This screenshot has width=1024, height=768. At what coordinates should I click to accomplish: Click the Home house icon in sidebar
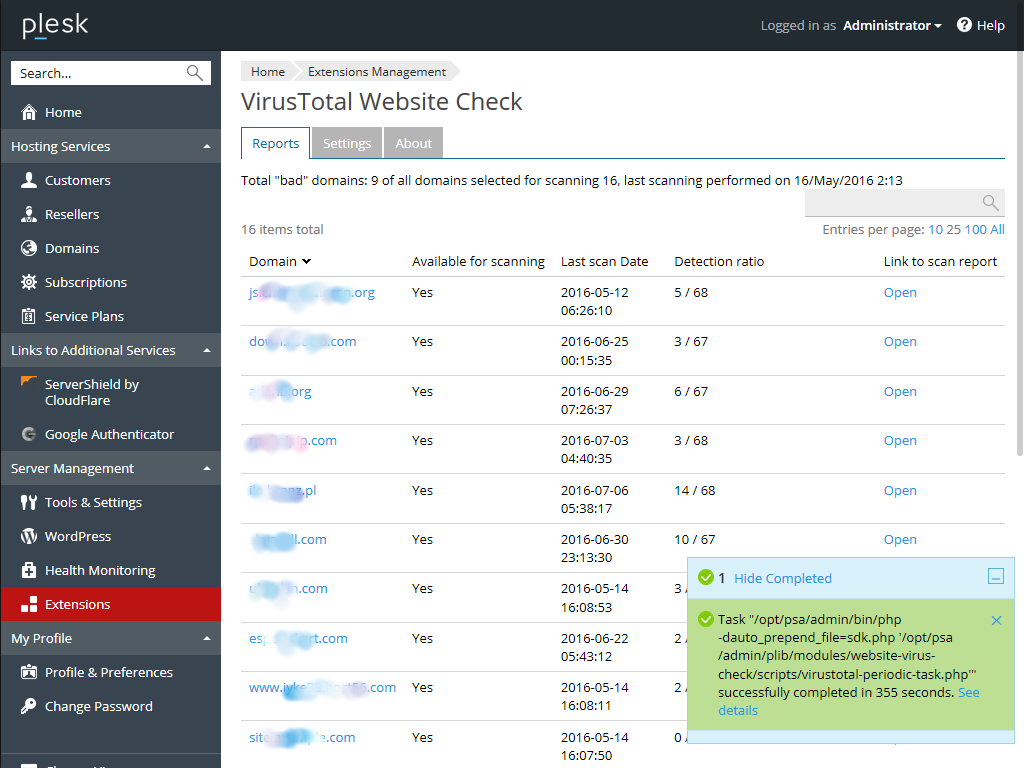[29, 112]
